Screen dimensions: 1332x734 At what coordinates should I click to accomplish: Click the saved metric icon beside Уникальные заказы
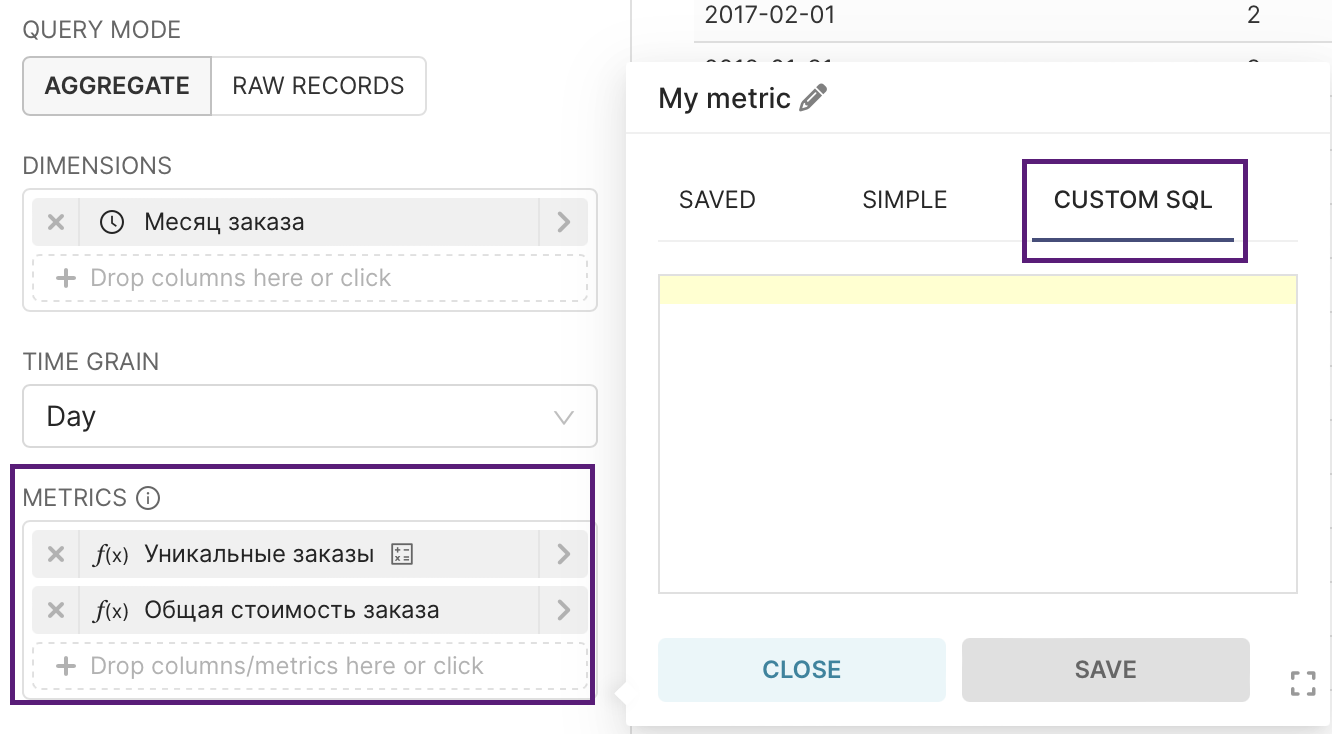pyautogui.click(x=402, y=554)
